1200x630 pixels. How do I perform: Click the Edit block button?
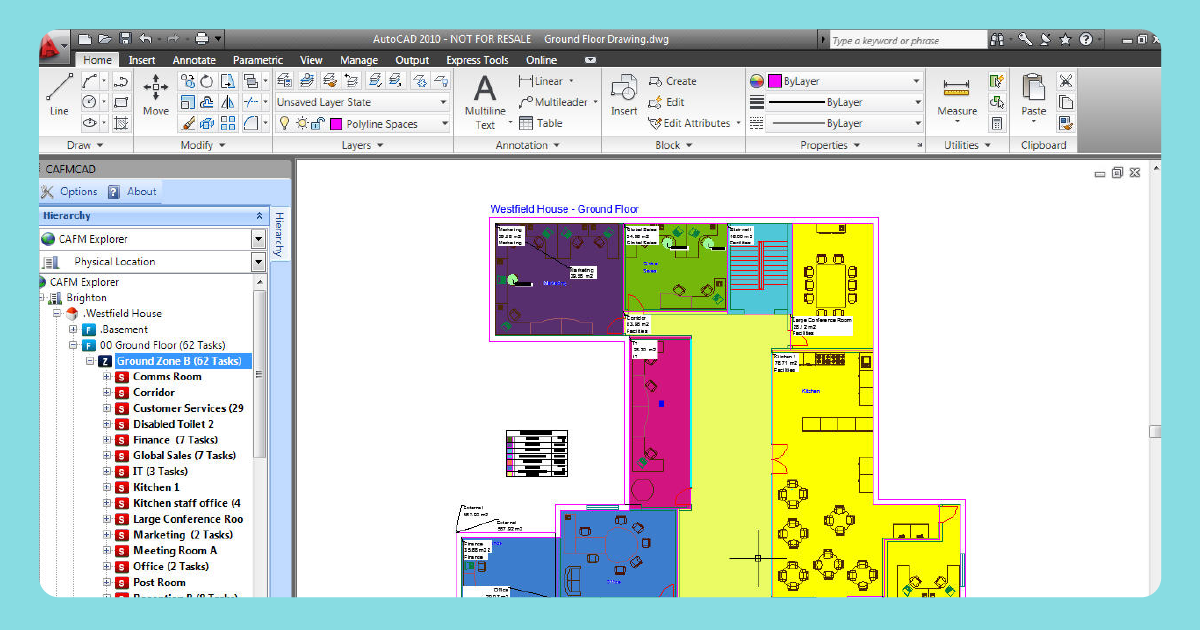click(667, 102)
